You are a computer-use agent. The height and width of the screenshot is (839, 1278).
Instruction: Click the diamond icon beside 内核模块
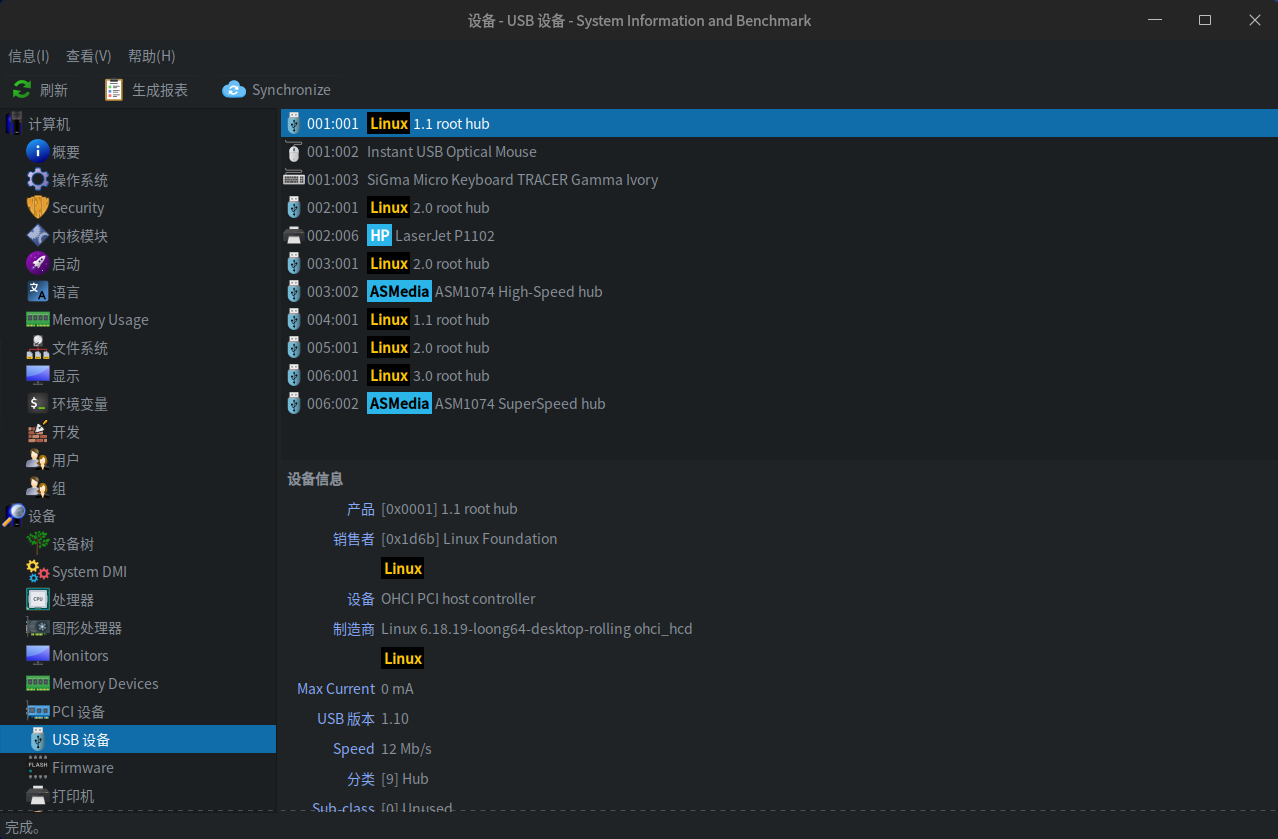tap(38, 235)
